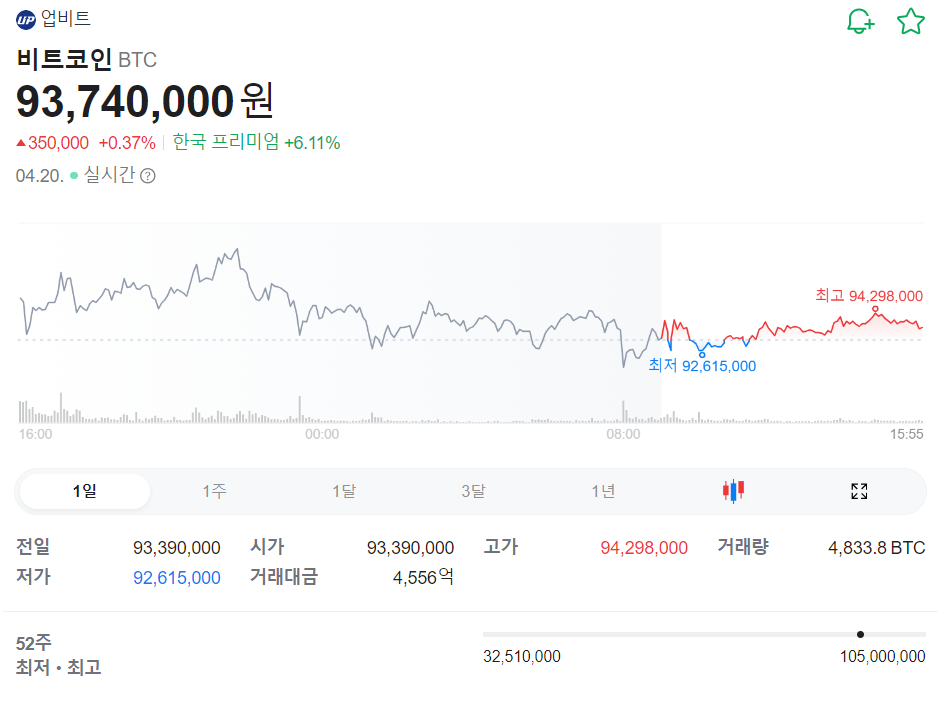943x703 pixels.
Task: Click the +0.37% change percentage
Action: [x=127, y=143]
